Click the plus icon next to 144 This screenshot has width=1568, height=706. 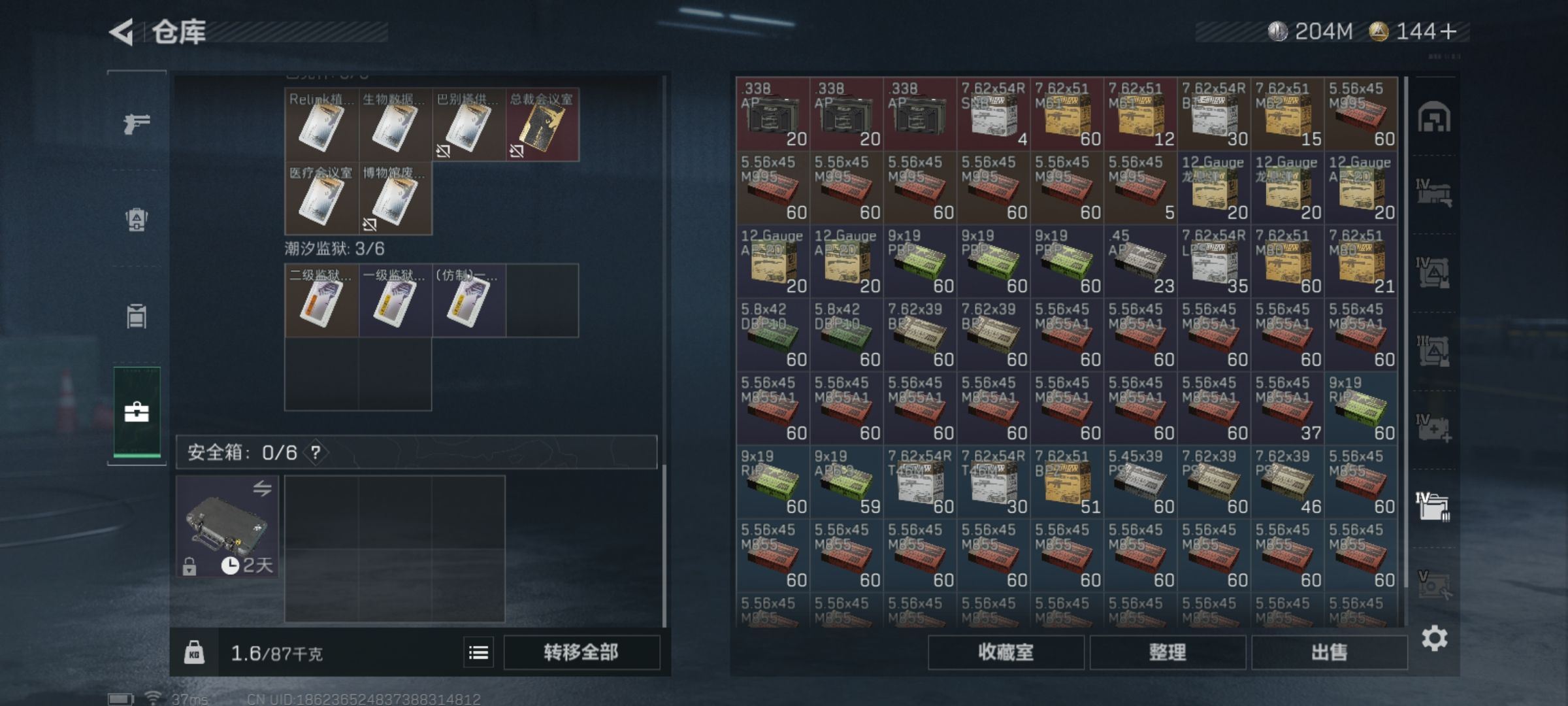[1448, 31]
